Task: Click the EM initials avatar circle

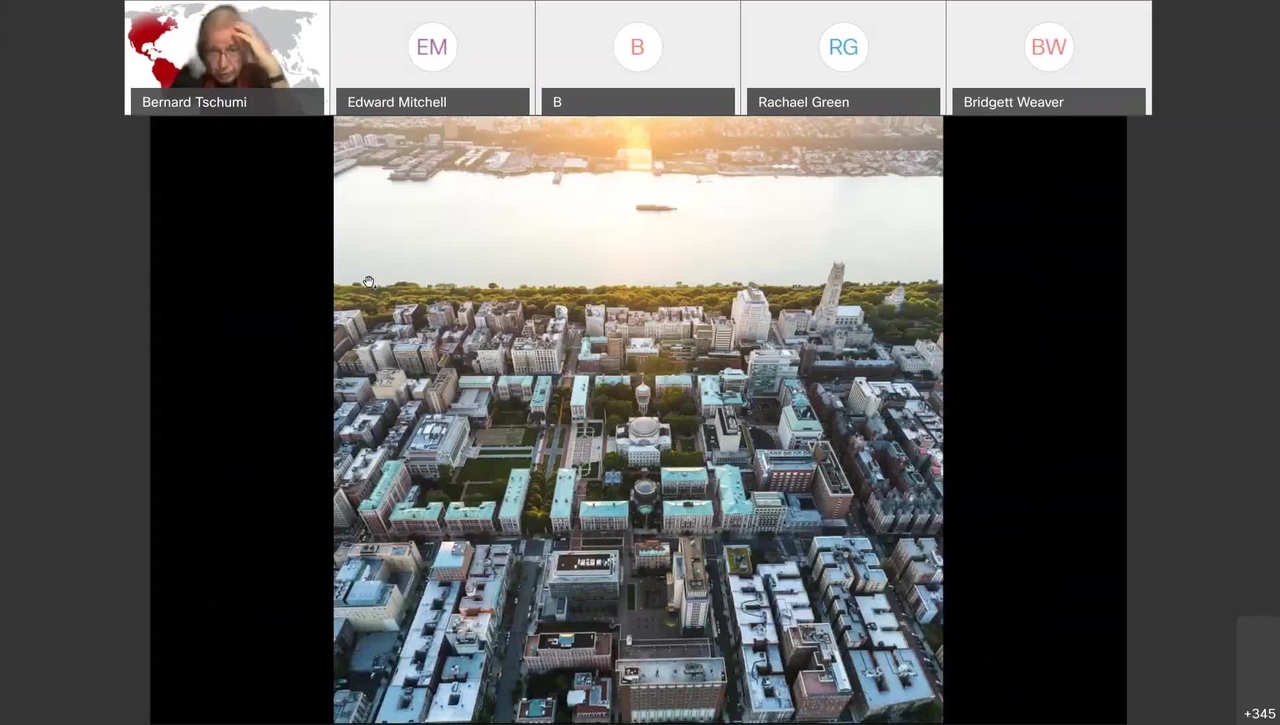Action: pyautogui.click(x=432, y=47)
